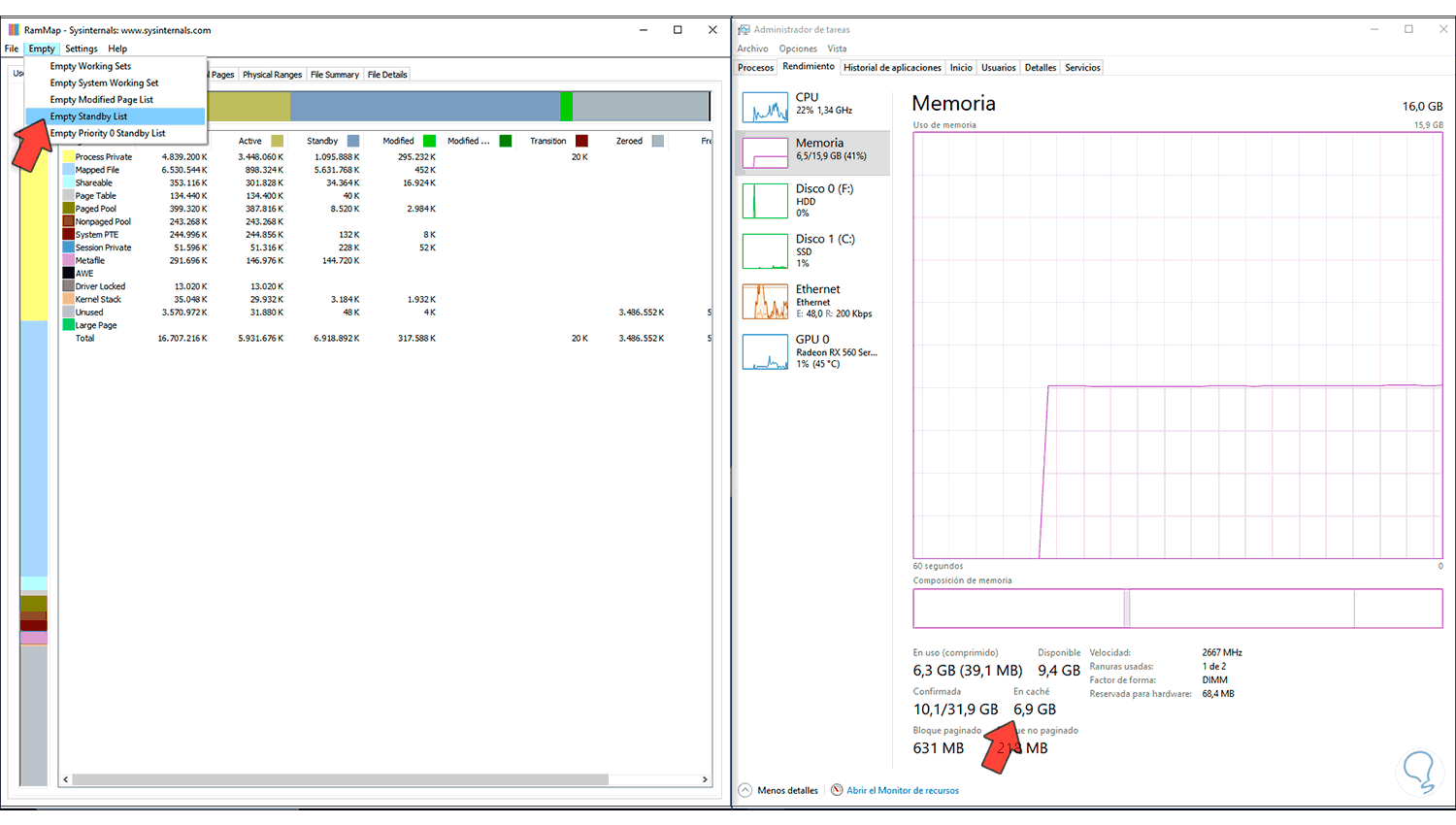Open the Settings menu in RamMap
The width and height of the screenshot is (1456, 825).
pos(82,49)
